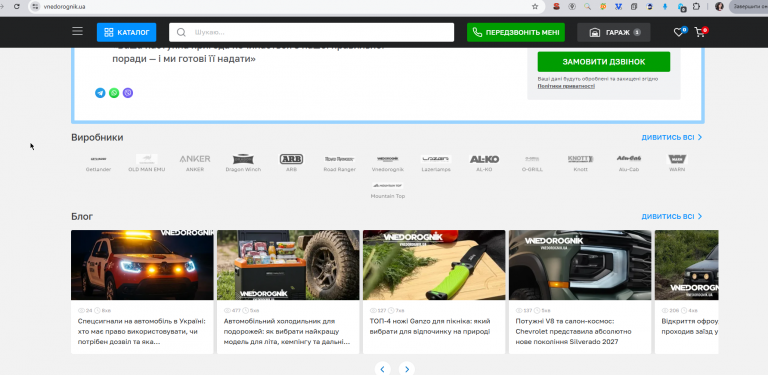Open the Гараж button
Screen dimensions: 768x375
[614, 32]
